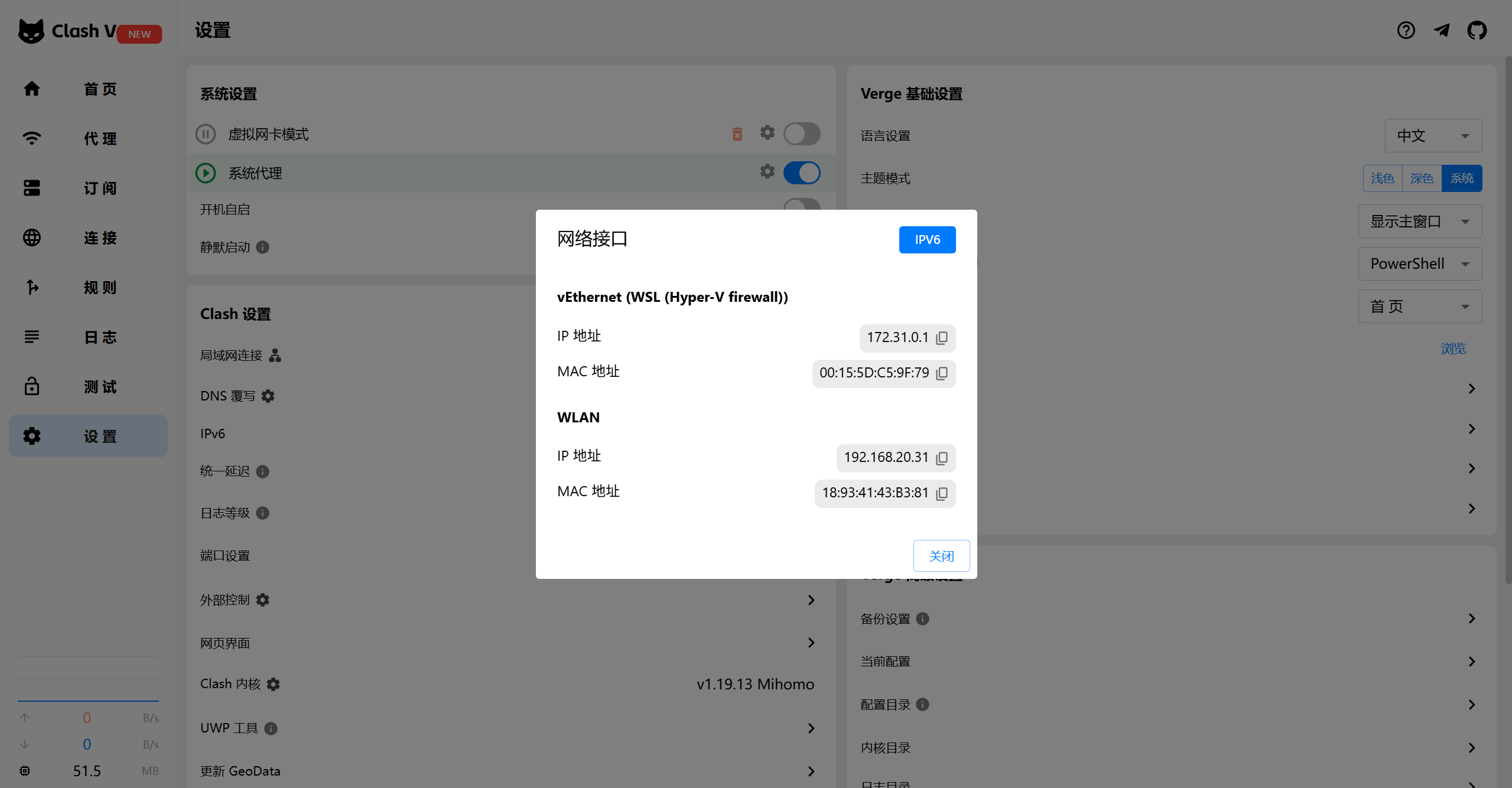This screenshot has width=1512, height=788.
Task: Open system proxy gear settings
Action: pyautogui.click(x=767, y=171)
